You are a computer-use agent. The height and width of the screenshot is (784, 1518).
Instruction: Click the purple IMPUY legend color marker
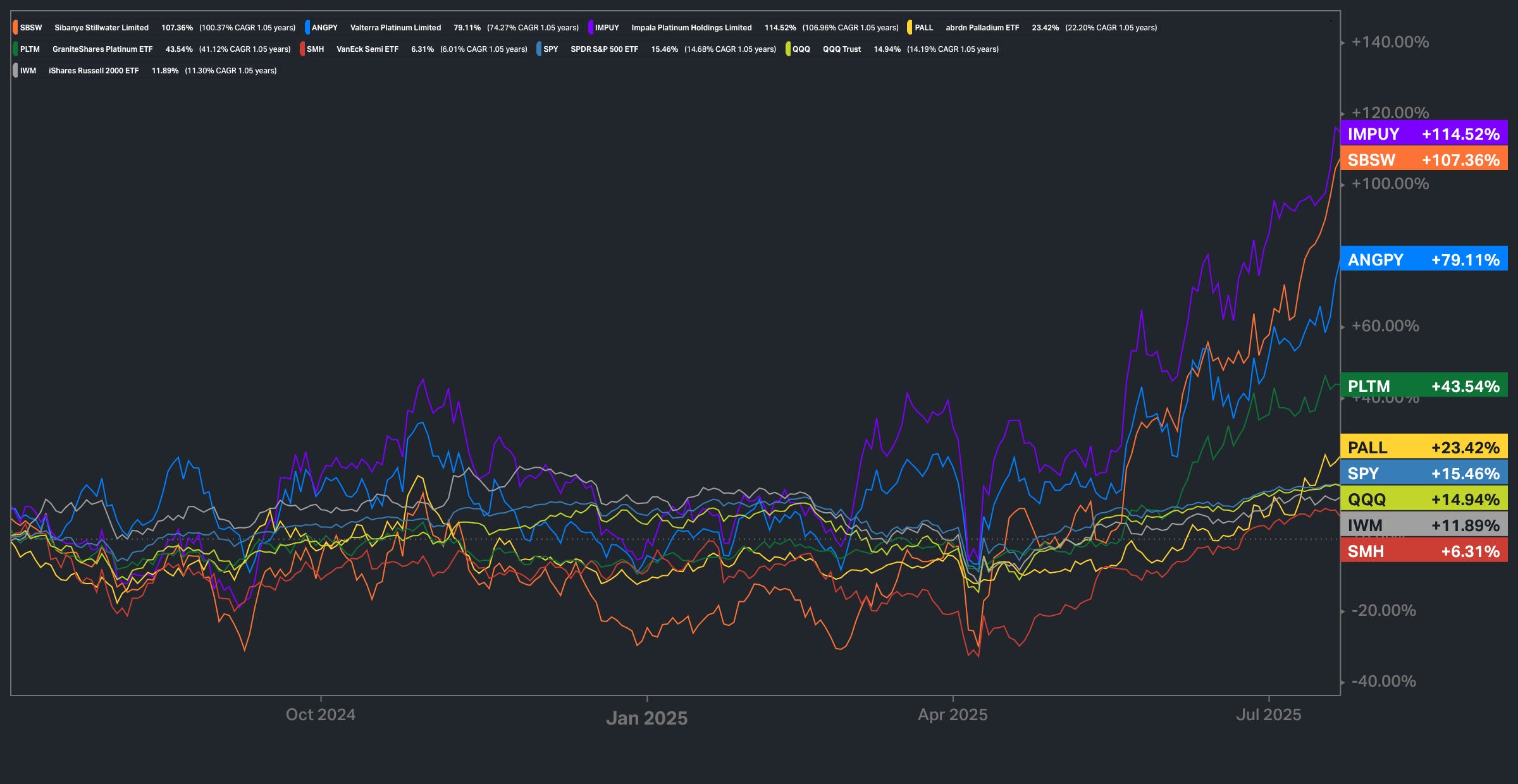[590, 28]
